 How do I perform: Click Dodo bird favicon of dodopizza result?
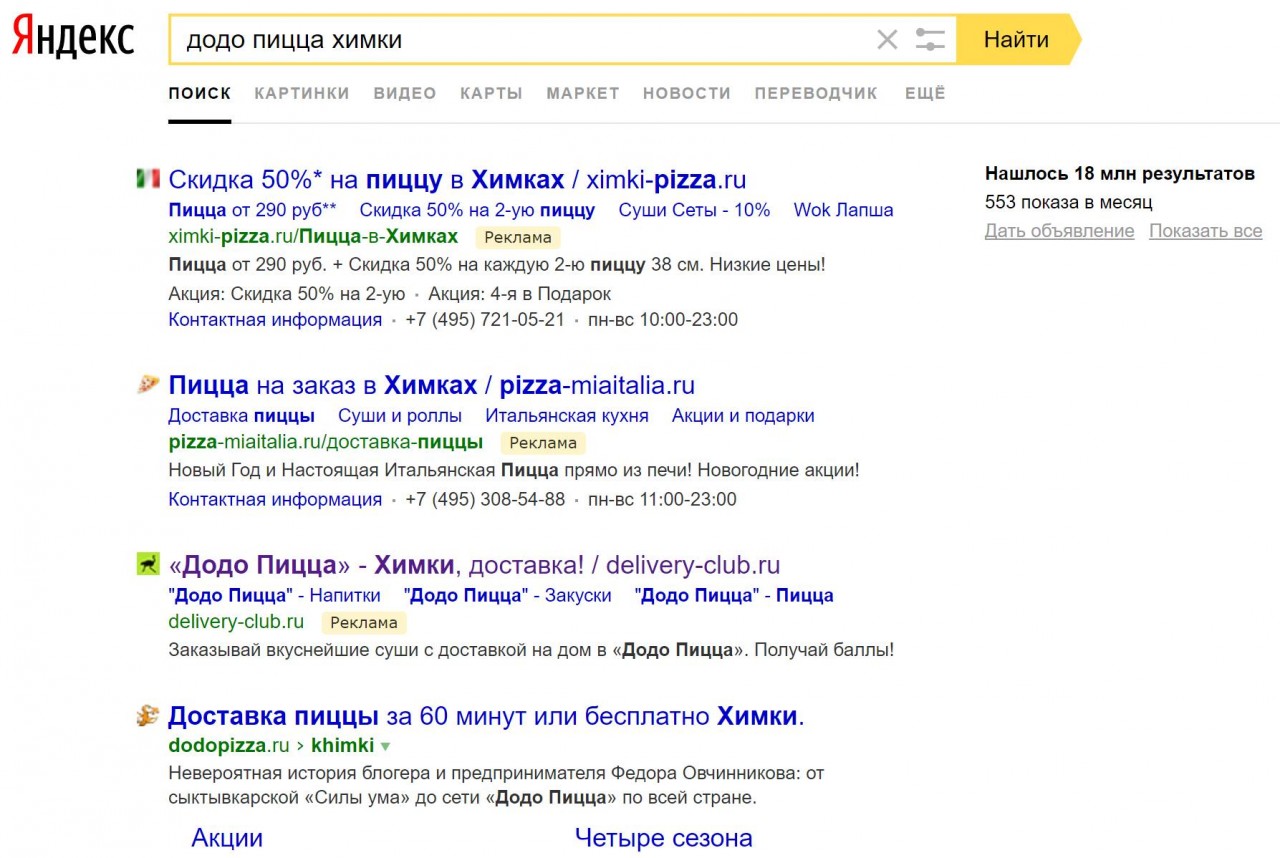pyautogui.click(x=148, y=715)
